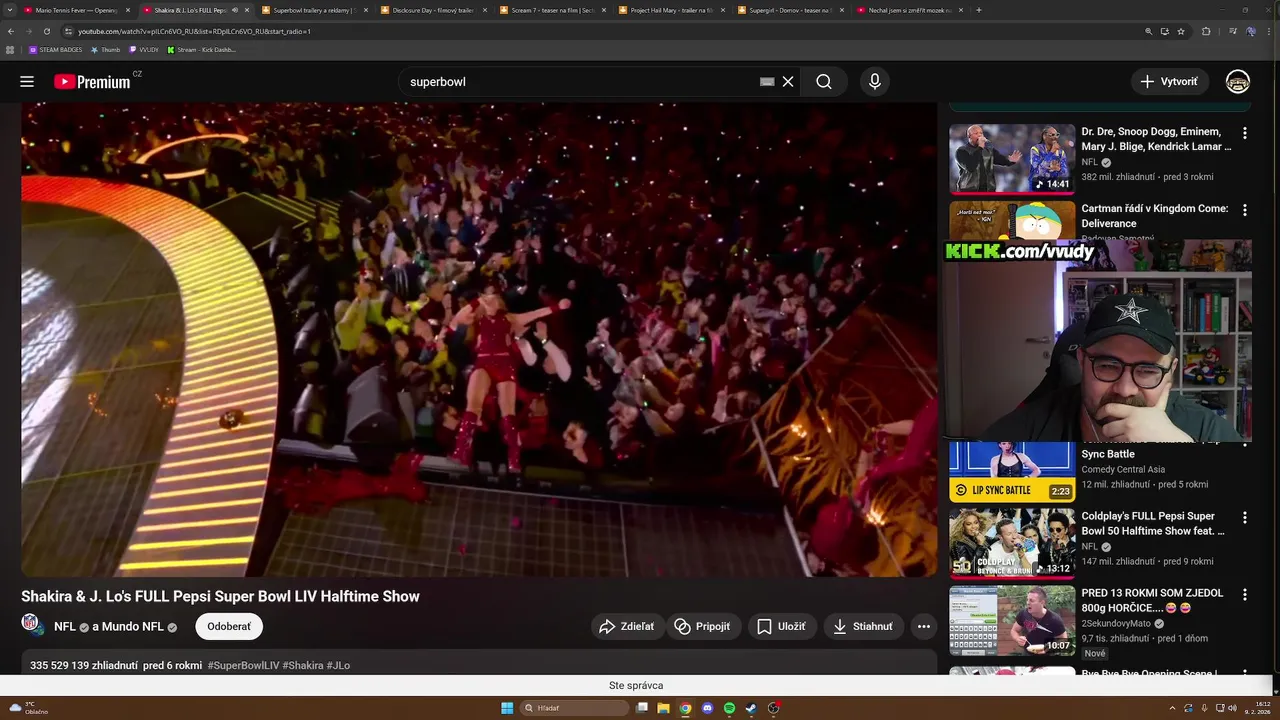The height and width of the screenshot is (720, 1280).
Task: Switch to Project Hail Mary trailer tab
Action: click(x=670, y=10)
